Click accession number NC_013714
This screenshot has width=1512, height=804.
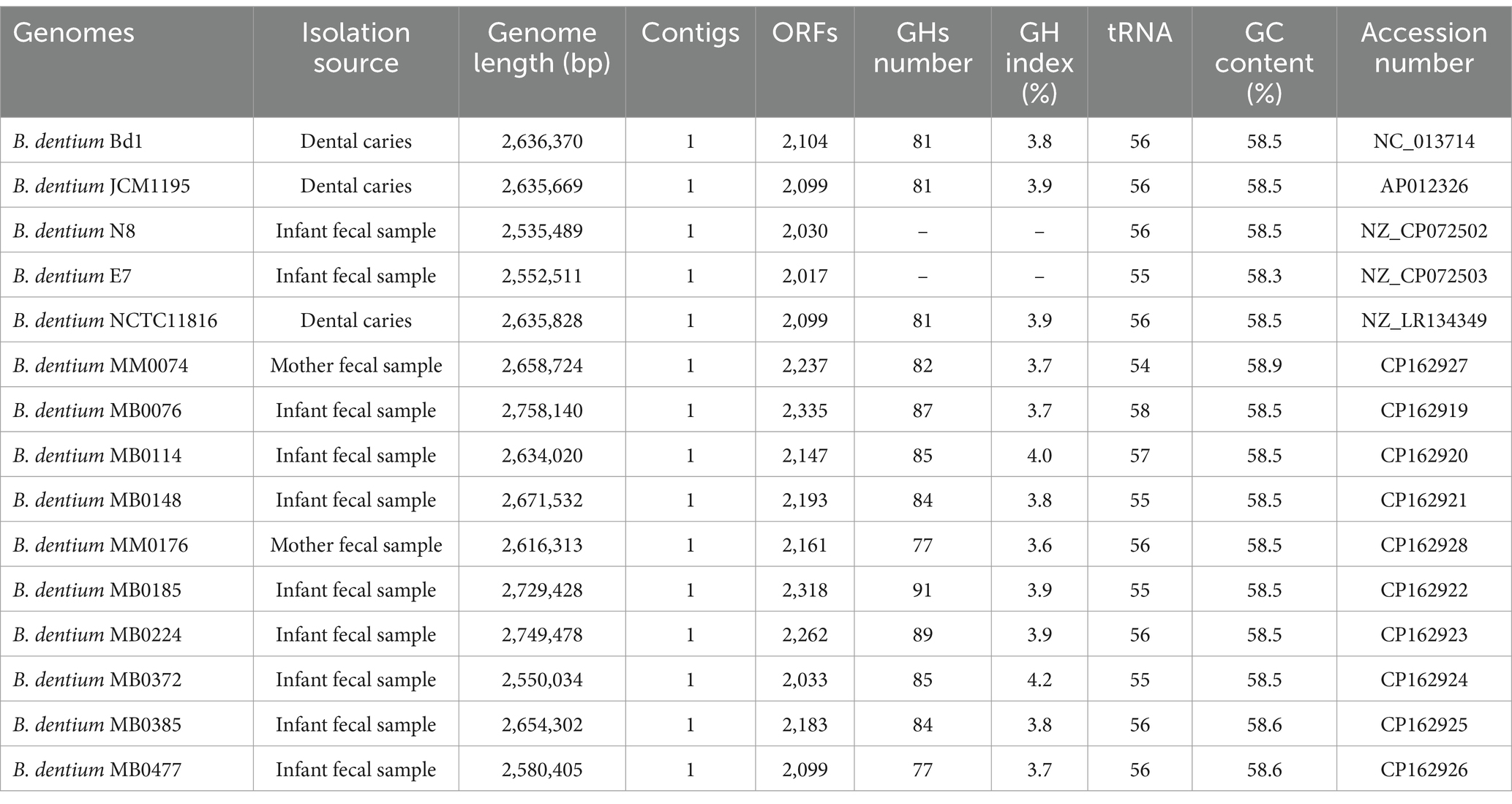[x=1423, y=140]
